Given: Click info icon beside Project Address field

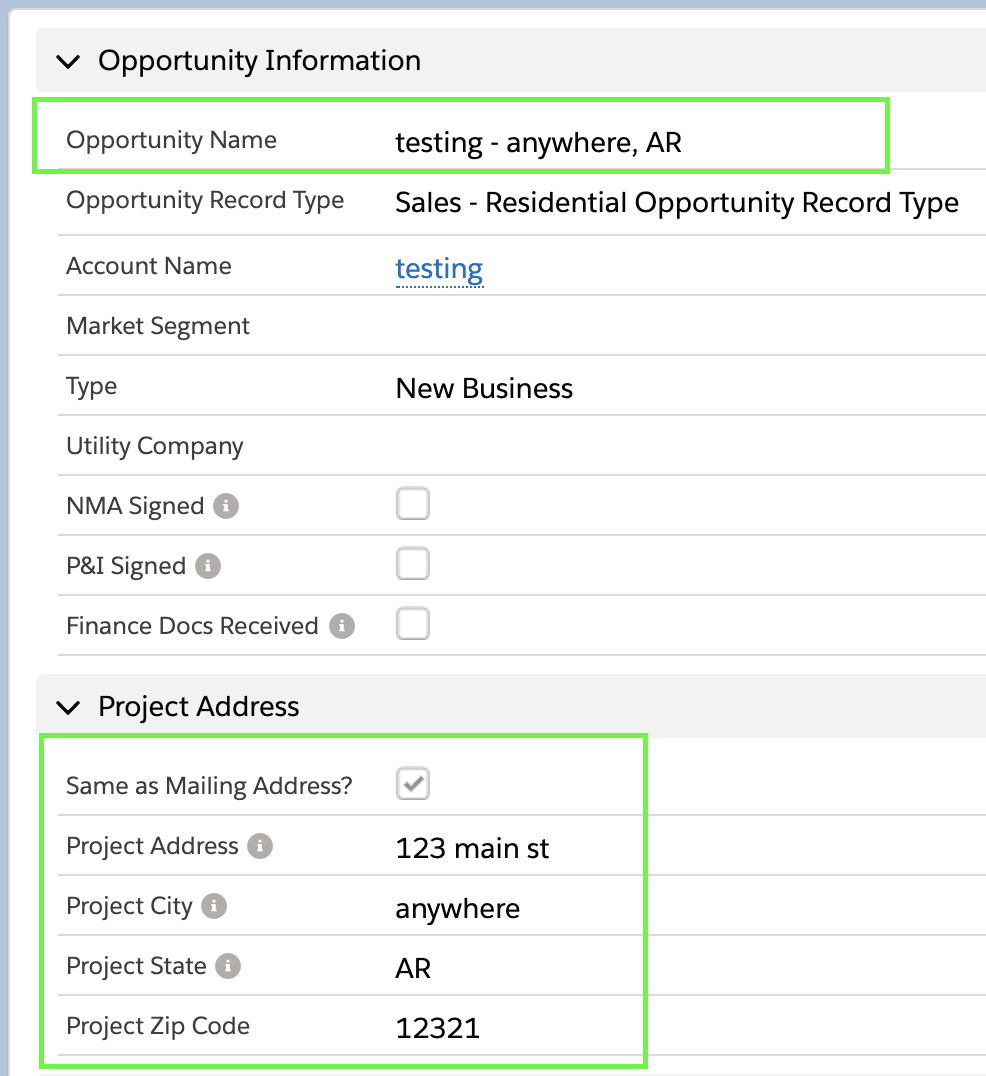Looking at the screenshot, I should click(x=260, y=846).
